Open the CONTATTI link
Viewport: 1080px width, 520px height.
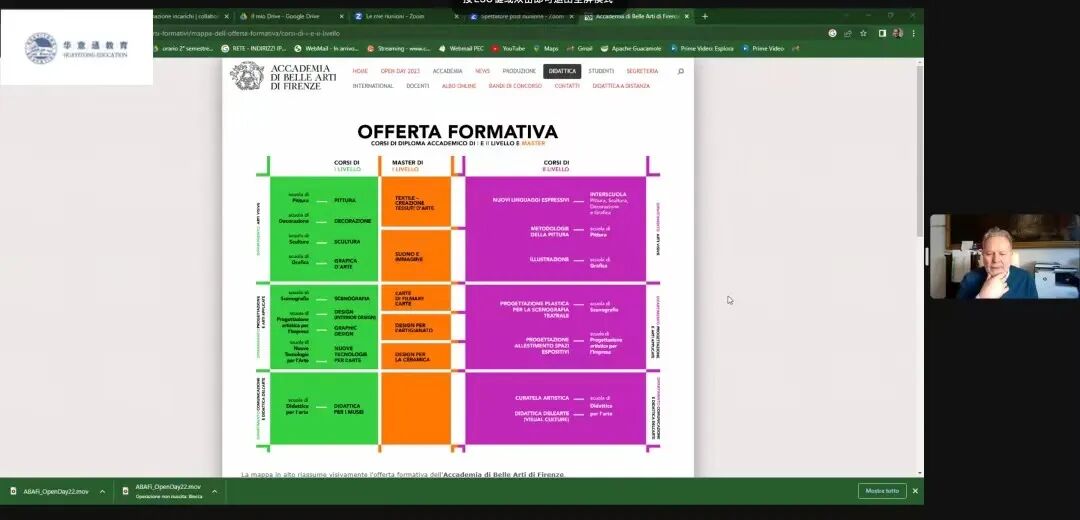(x=567, y=86)
